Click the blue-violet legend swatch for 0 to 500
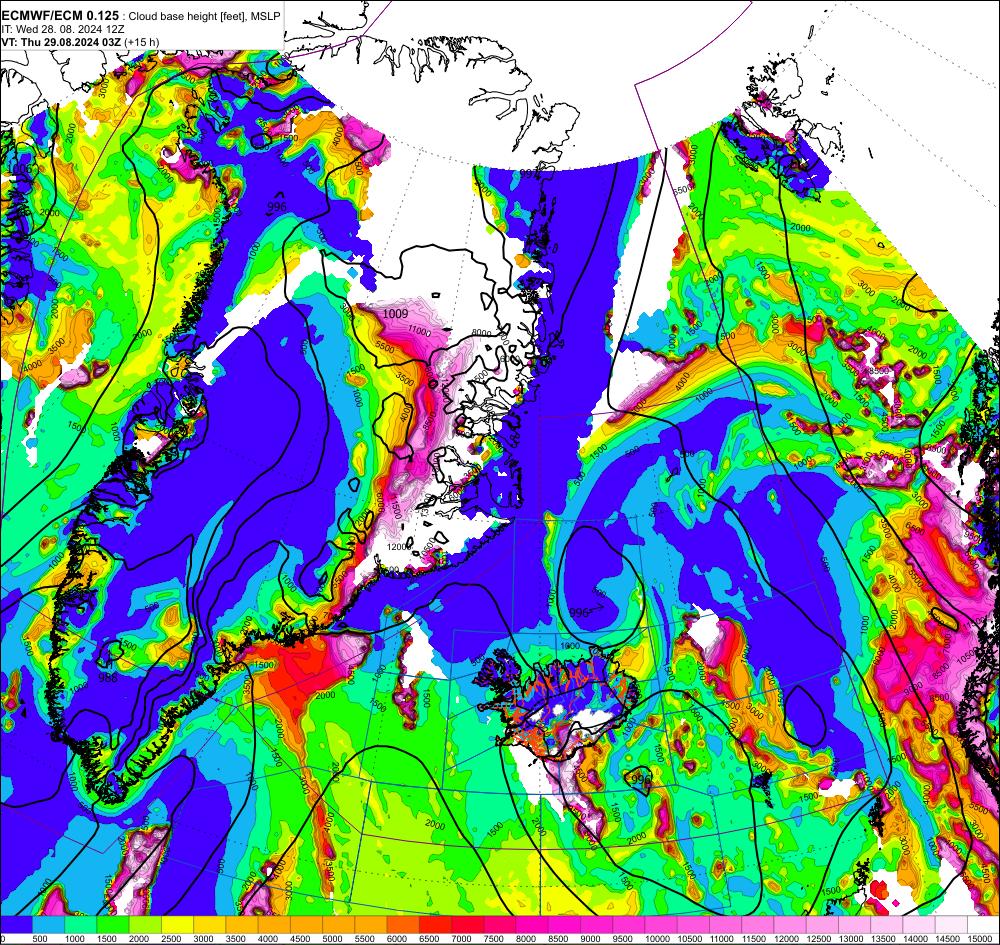The height and width of the screenshot is (945, 1000). pos(17,925)
